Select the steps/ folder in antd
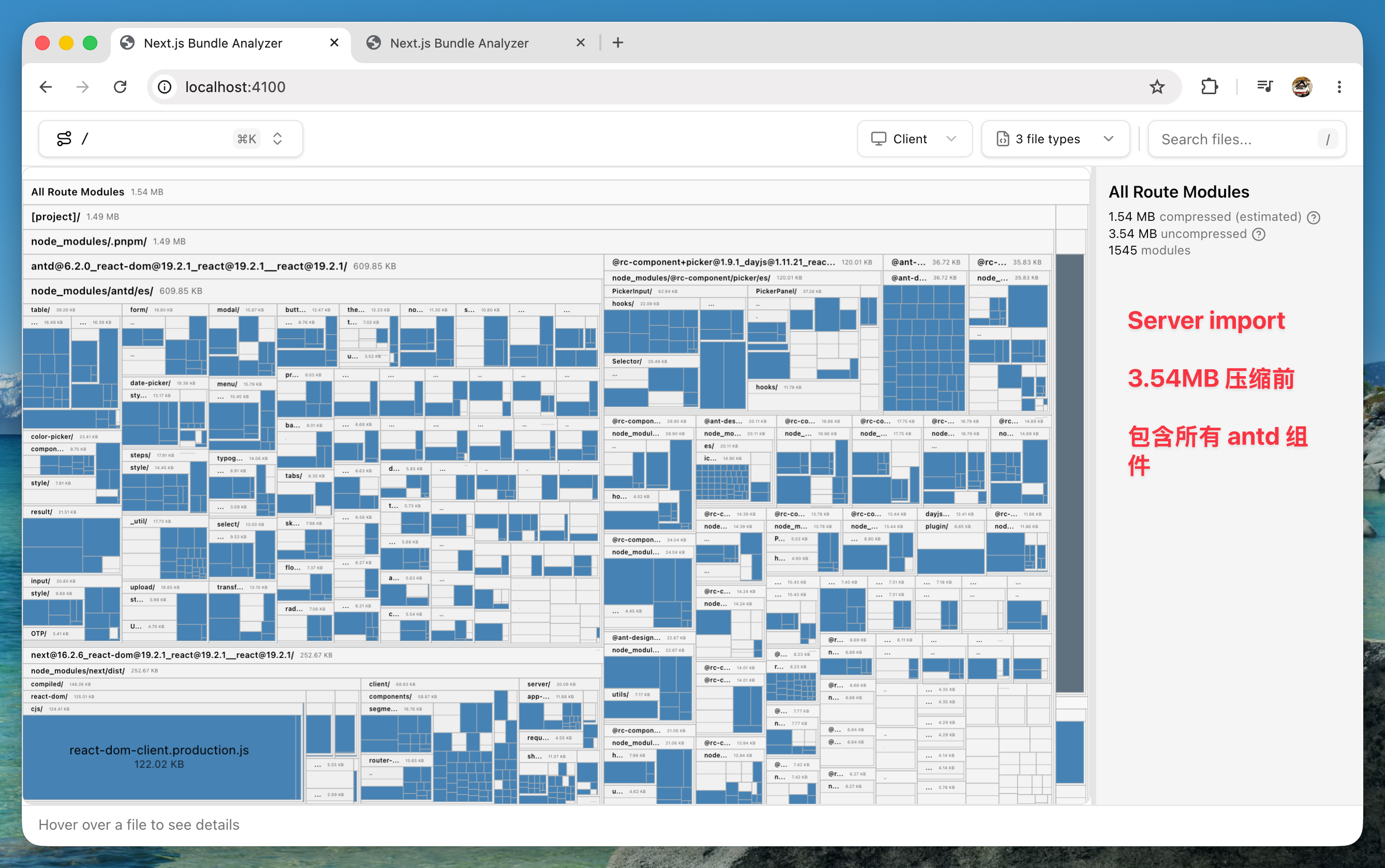The image size is (1385, 868). tap(165, 455)
